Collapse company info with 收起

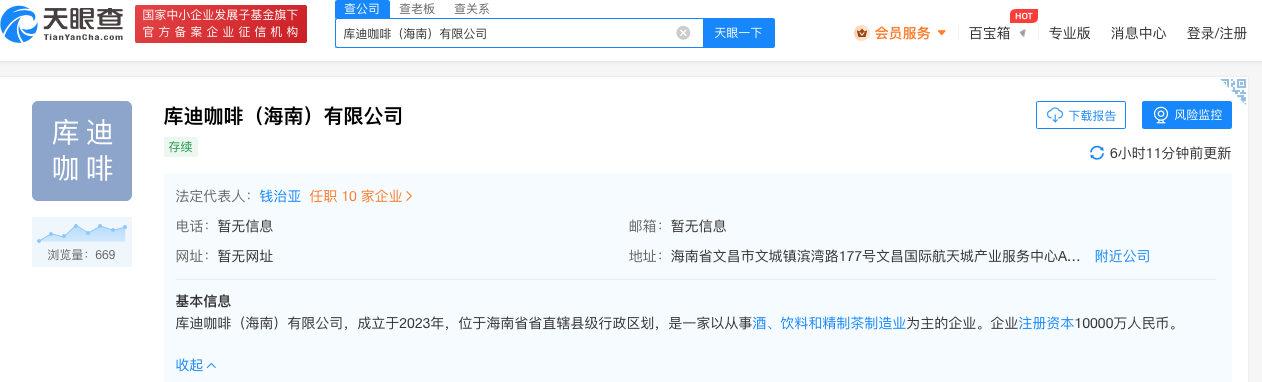[196, 365]
